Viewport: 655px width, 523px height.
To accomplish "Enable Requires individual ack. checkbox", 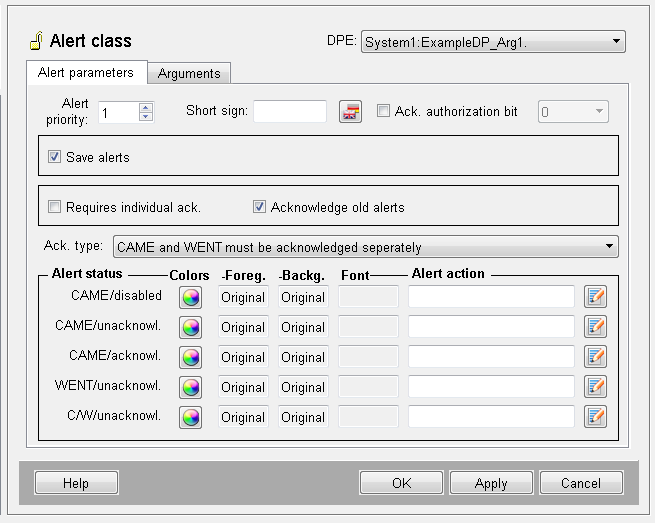I will pos(55,207).
